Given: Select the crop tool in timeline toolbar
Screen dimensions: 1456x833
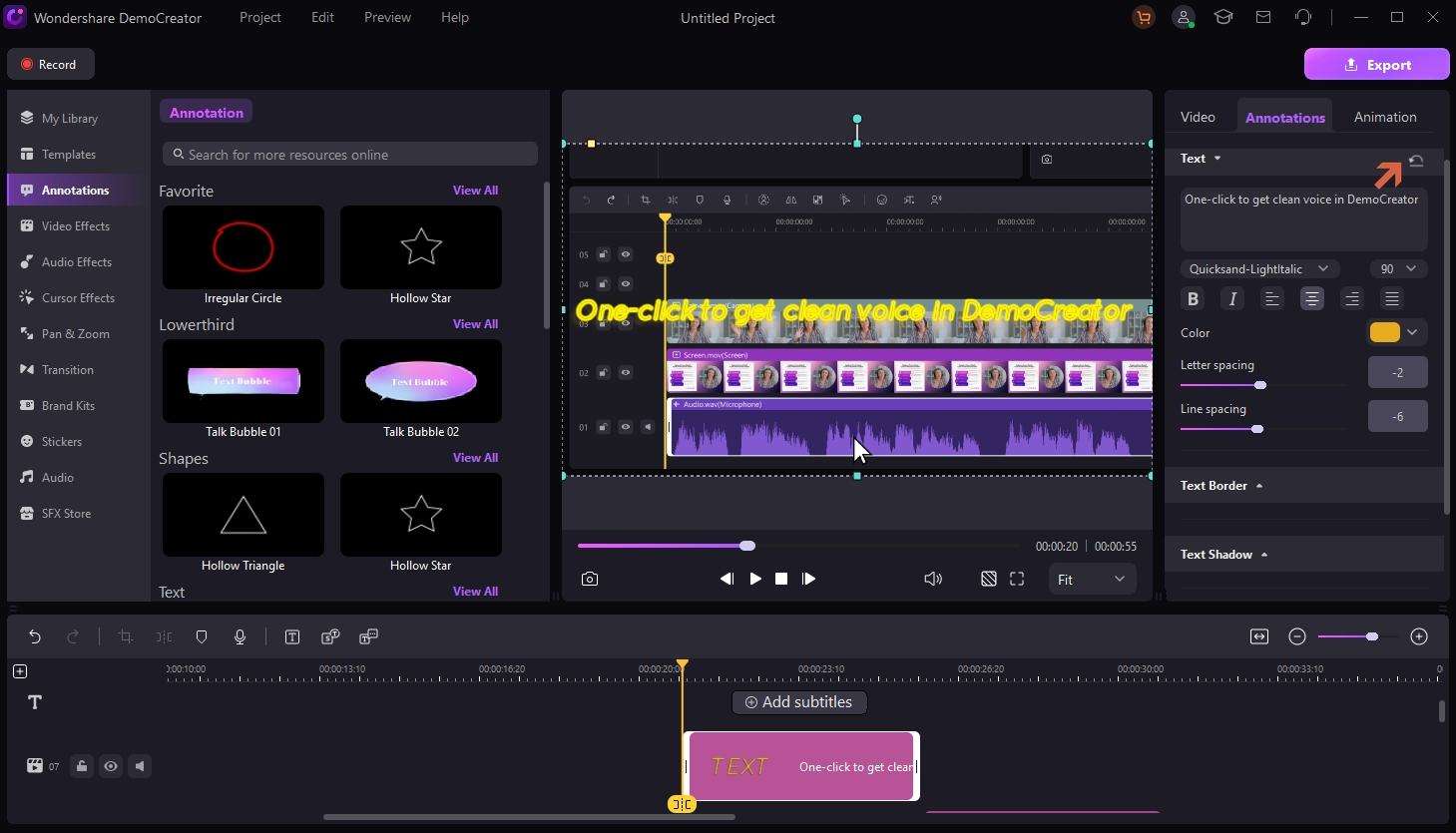Looking at the screenshot, I should pos(126,636).
